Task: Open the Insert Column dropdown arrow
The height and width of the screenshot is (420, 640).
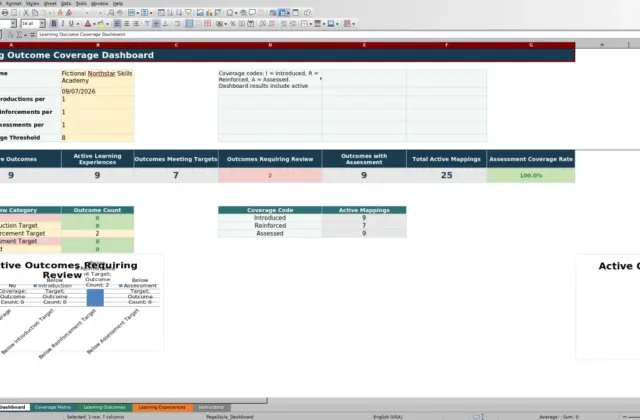Action: 151,13
